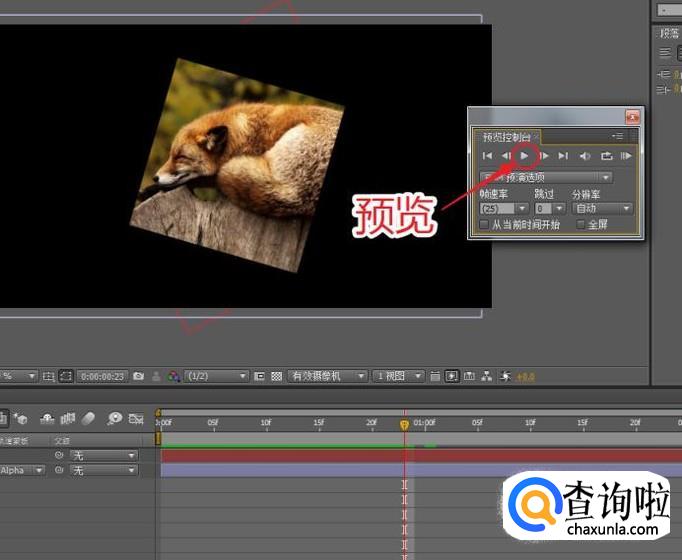Enable 从当前时间开始 checkbox
The image size is (682, 560).
tap(485, 225)
